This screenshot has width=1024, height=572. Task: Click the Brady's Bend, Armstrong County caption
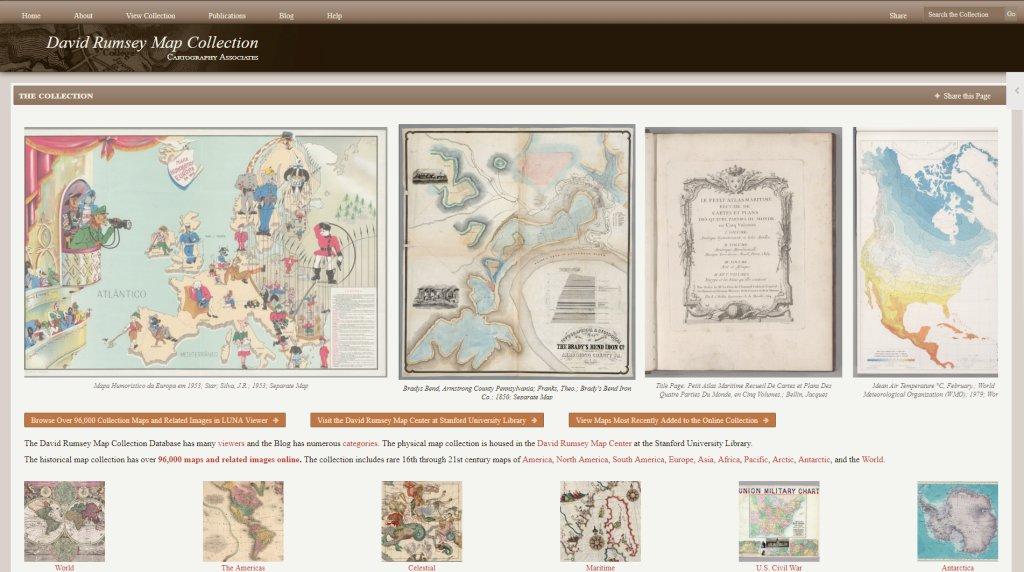[x=517, y=392]
